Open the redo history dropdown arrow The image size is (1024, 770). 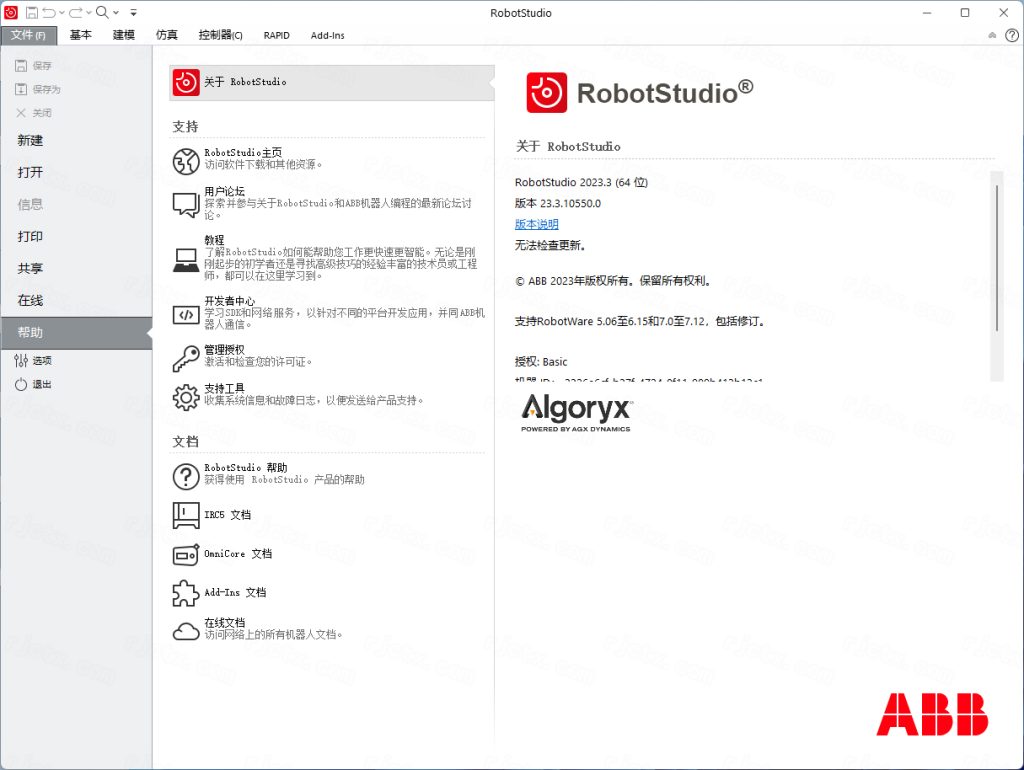(x=88, y=12)
